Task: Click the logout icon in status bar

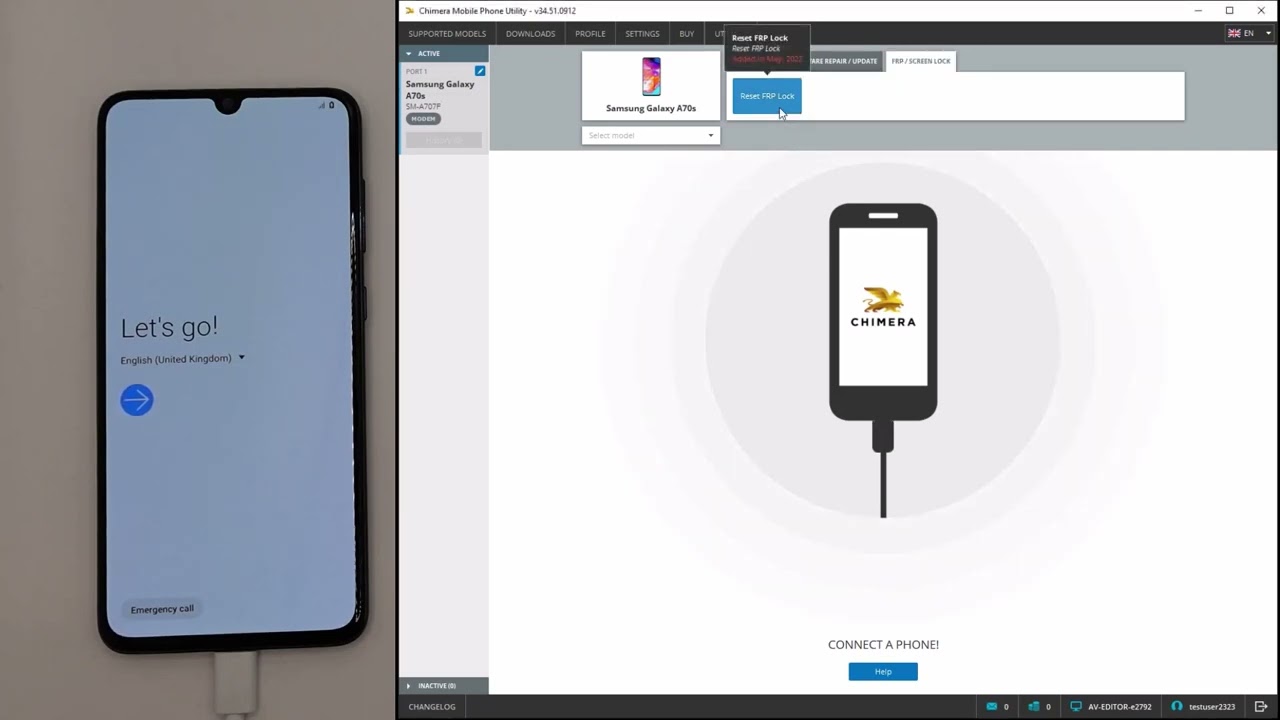Action: coord(1261,706)
